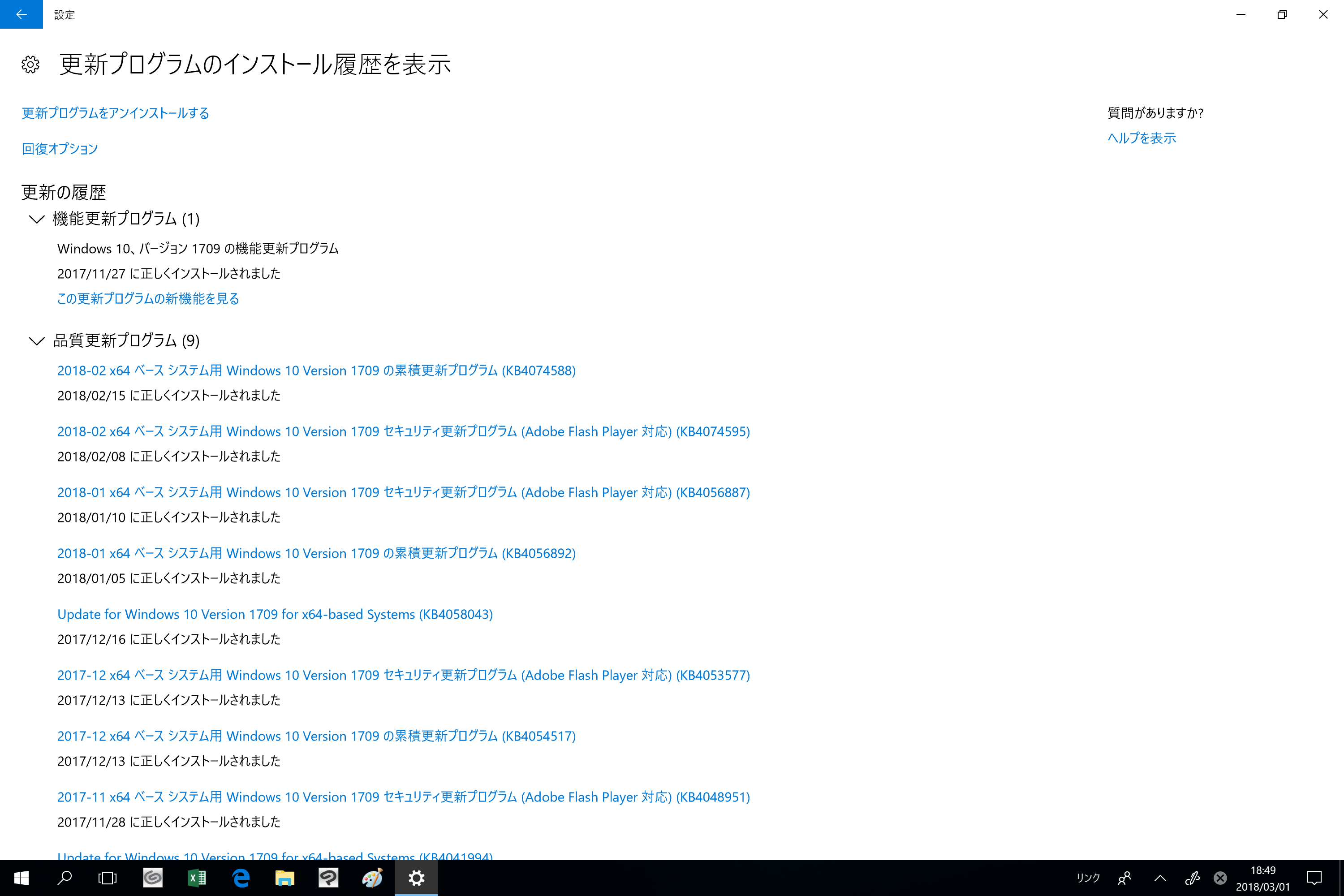The height and width of the screenshot is (896, 1344).
Task: Open the KB4048951 Flash Player update link
Action: [x=404, y=797]
